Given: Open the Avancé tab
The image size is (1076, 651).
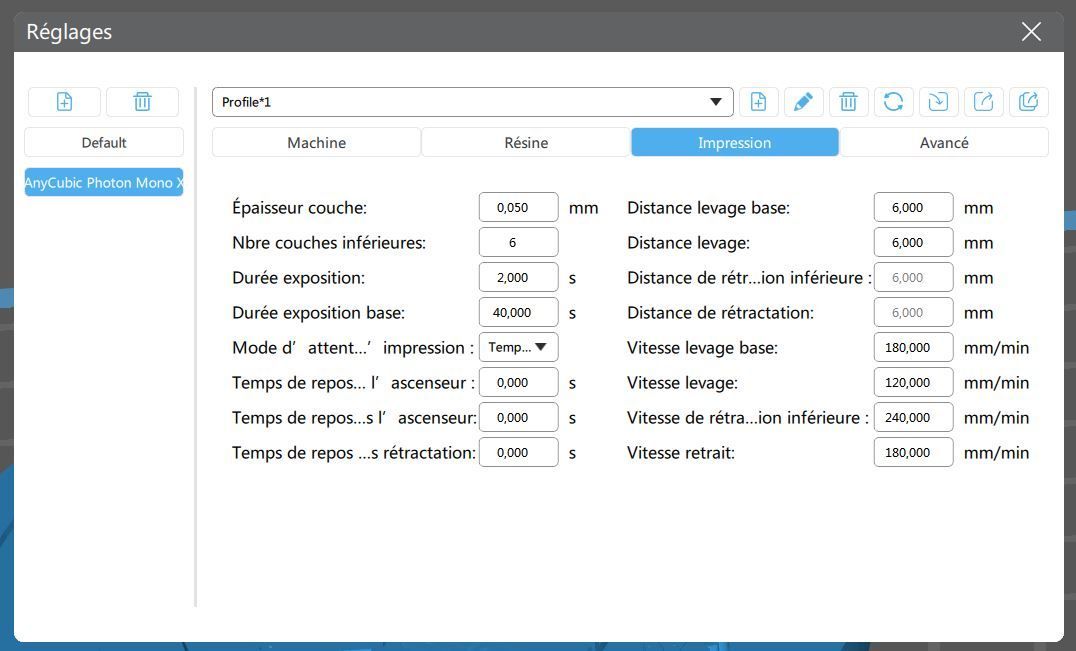Looking at the screenshot, I should [944, 143].
